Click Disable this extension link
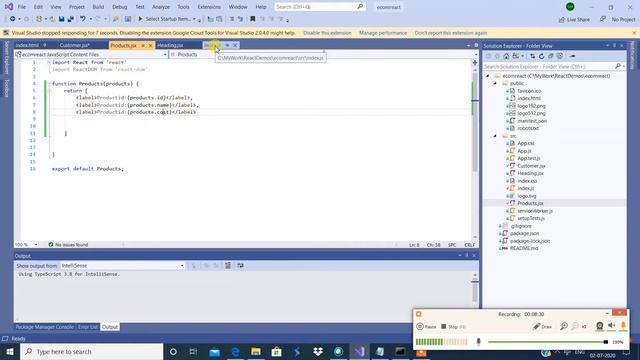The height and width of the screenshot is (360, 640). pyautogui.click(x=327, y=33)
